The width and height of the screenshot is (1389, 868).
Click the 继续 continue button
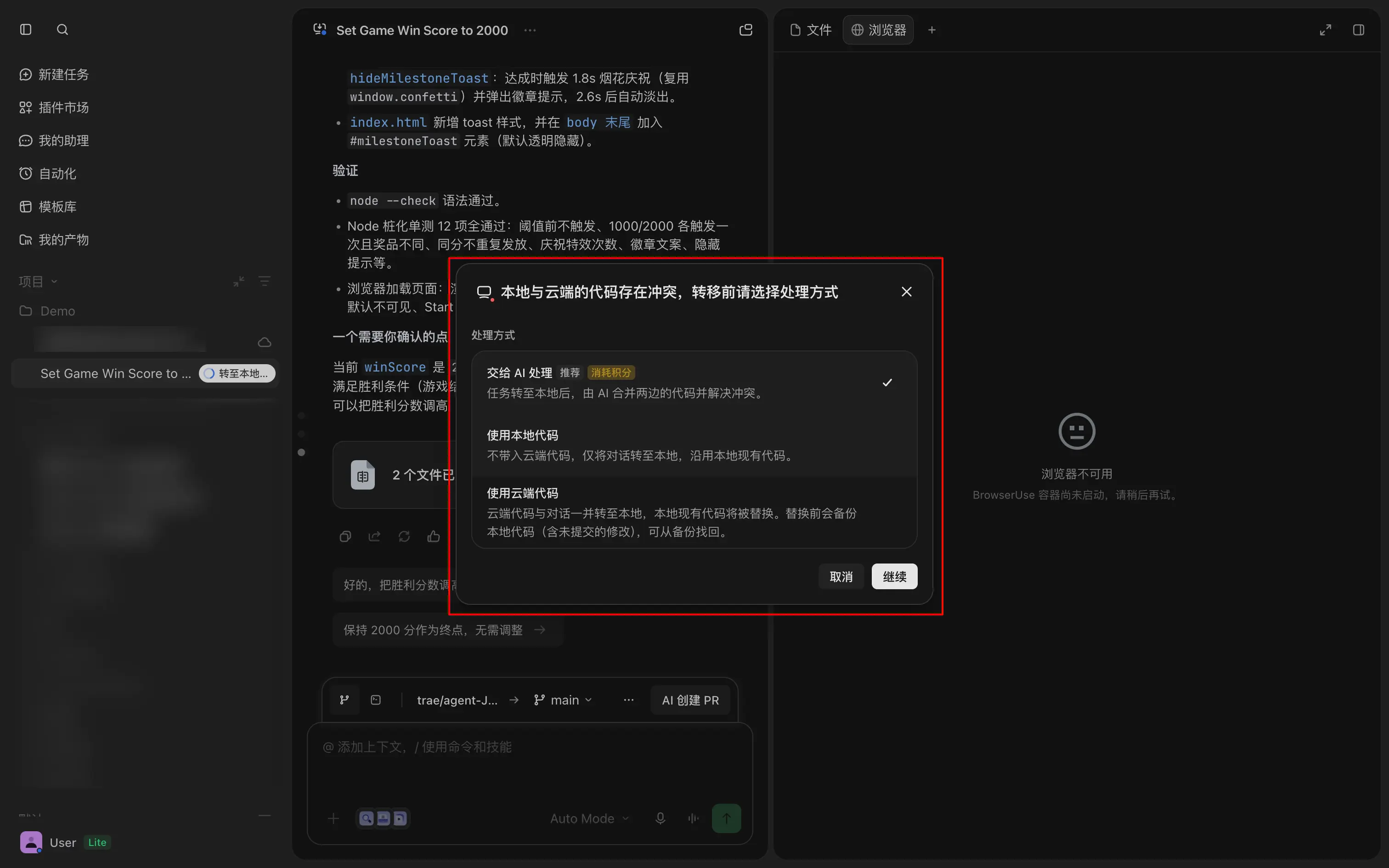pos(894,576)
